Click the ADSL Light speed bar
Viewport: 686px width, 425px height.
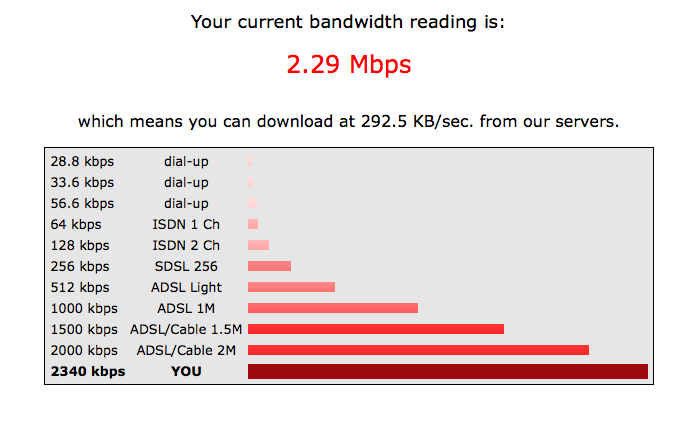coord(291,287)
